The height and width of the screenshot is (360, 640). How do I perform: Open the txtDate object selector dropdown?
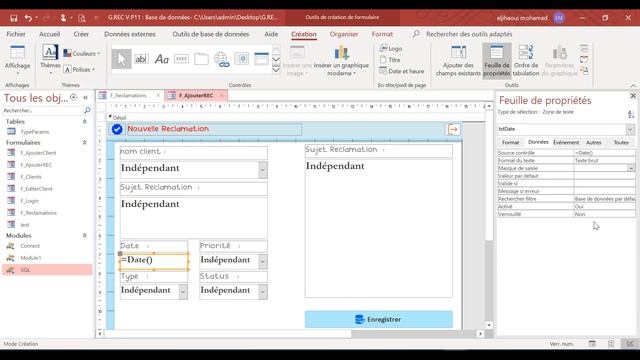pos(631,129)
